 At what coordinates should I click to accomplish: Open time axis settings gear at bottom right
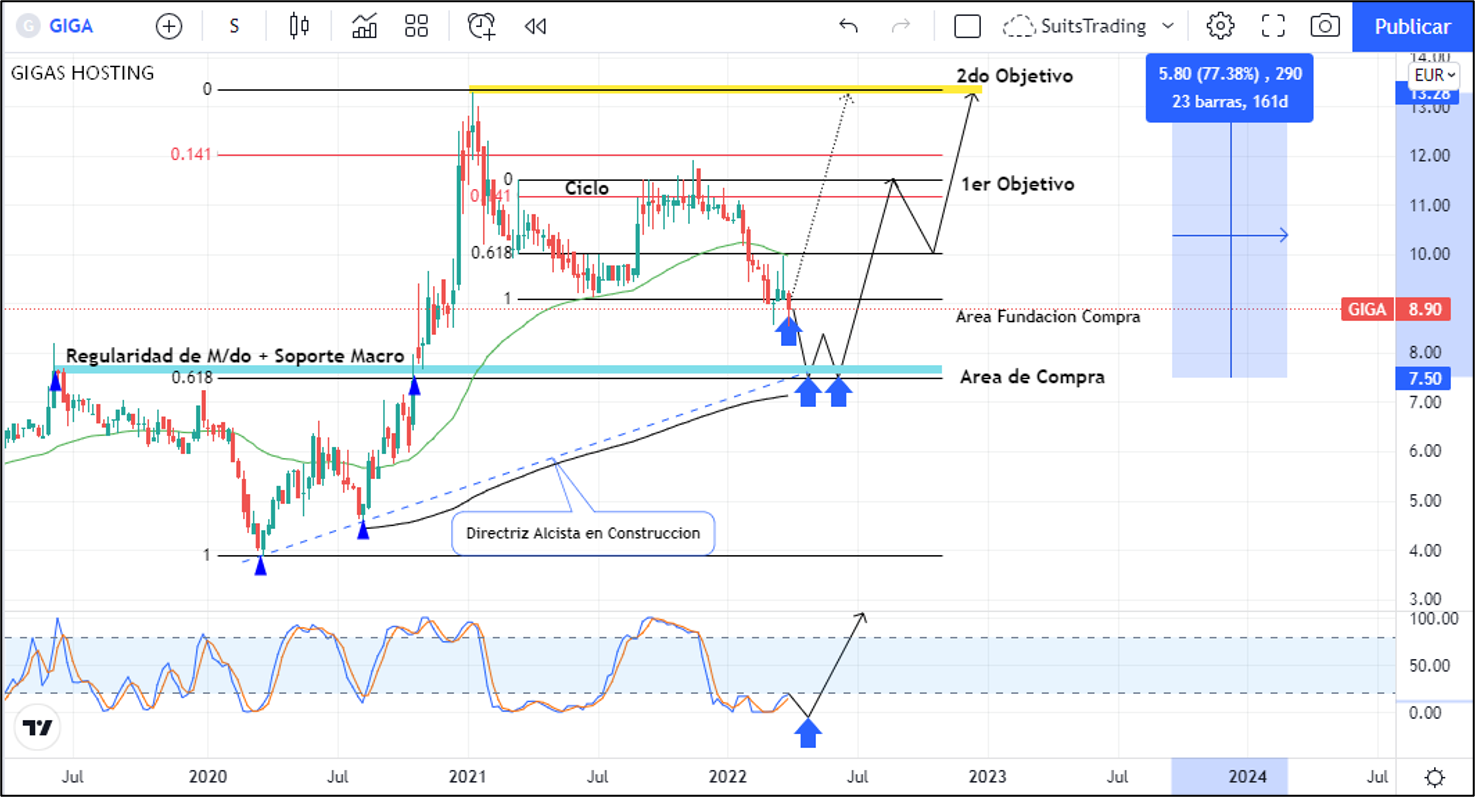1434,777
